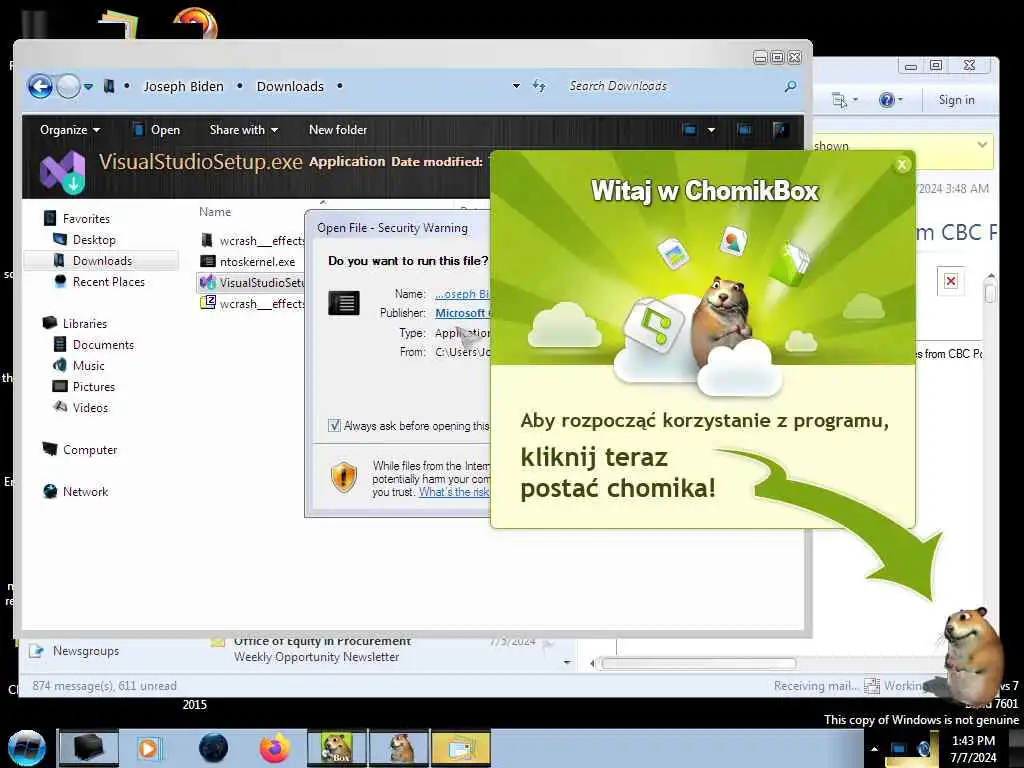Click the change view icon

[x=690, y=130]
